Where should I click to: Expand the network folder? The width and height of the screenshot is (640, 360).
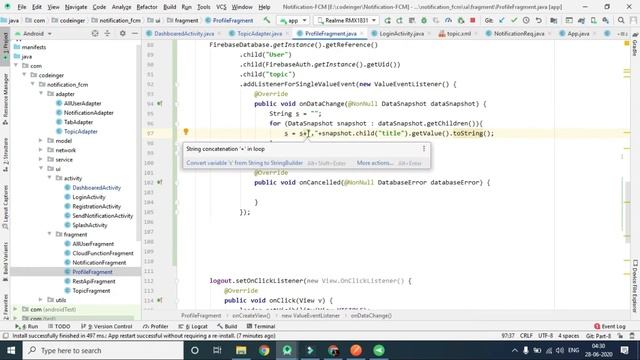[x=41, y=150]
